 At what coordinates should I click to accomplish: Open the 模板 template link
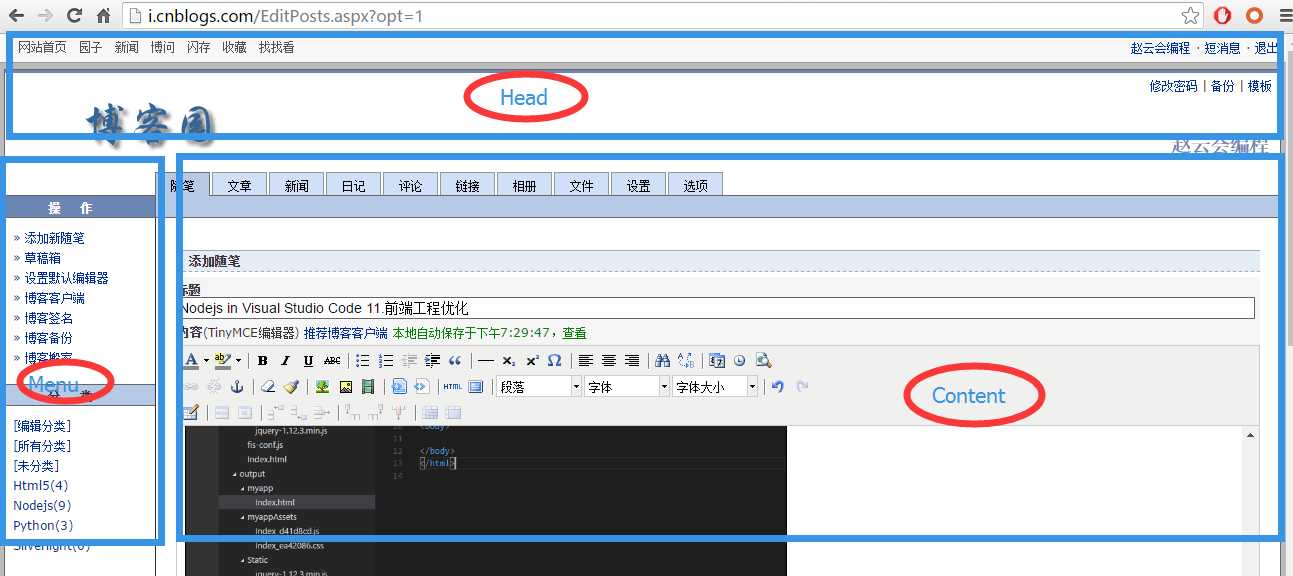[1260, 86]
